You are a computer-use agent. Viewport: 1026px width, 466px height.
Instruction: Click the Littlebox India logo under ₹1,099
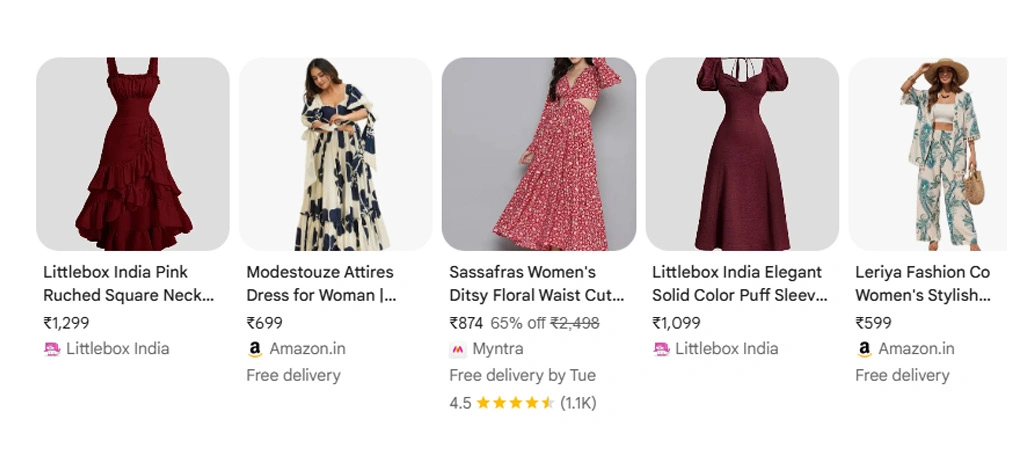(x=661, y=349)
